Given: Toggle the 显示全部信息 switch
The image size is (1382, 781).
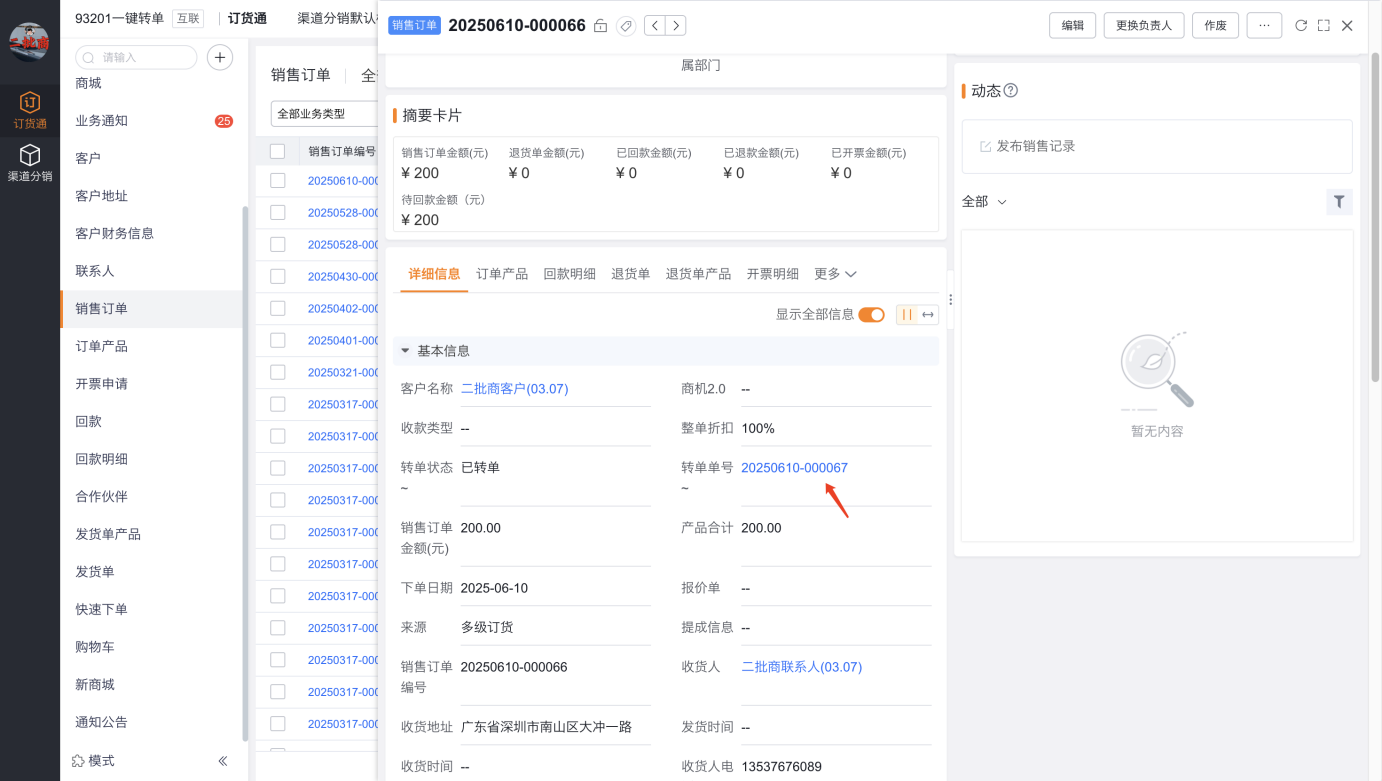Looking at the screenshot, I should click(872, 314).
